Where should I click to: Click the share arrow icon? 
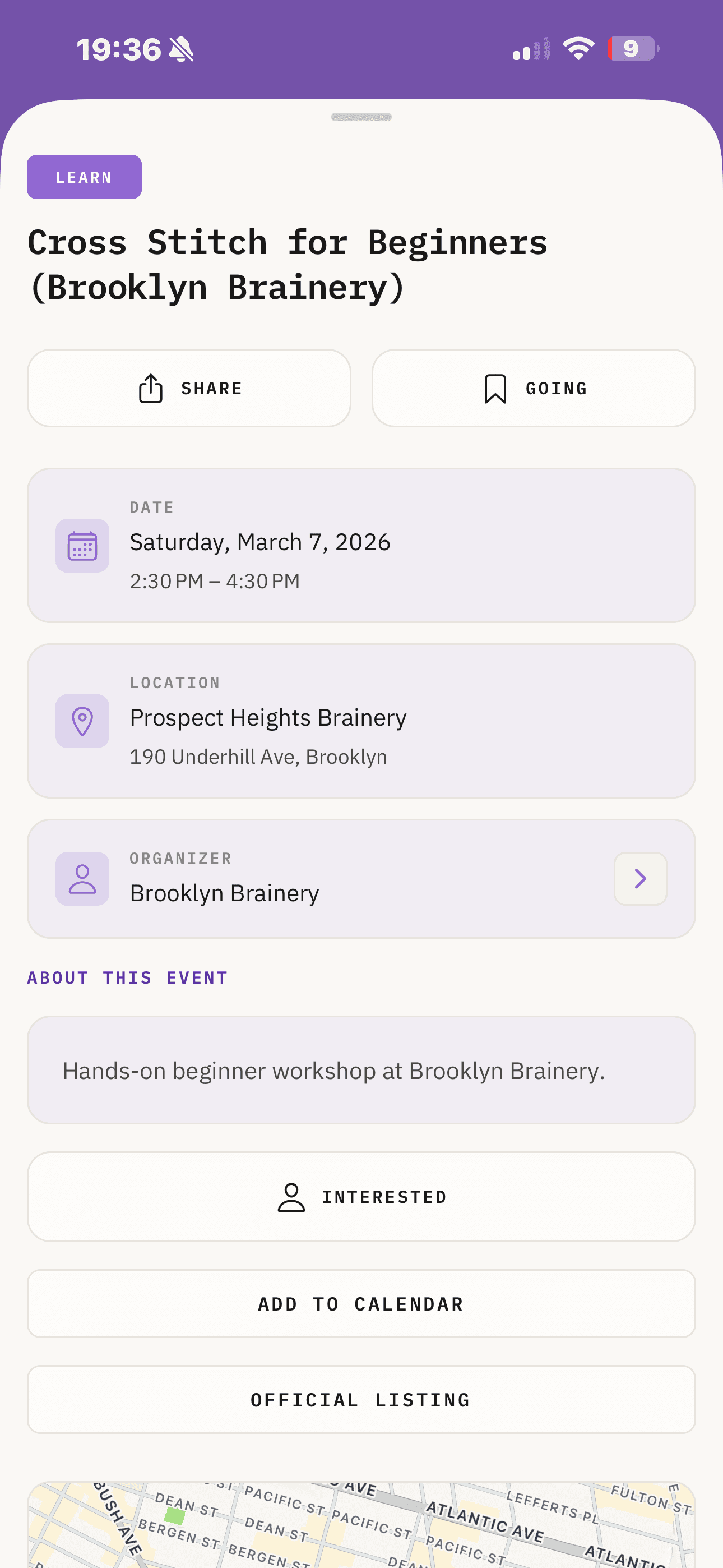(x=150, y=388)
